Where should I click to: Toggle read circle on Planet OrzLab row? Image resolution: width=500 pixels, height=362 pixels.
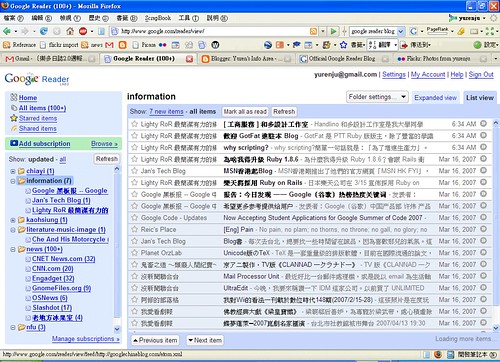(x=483, y=252)
